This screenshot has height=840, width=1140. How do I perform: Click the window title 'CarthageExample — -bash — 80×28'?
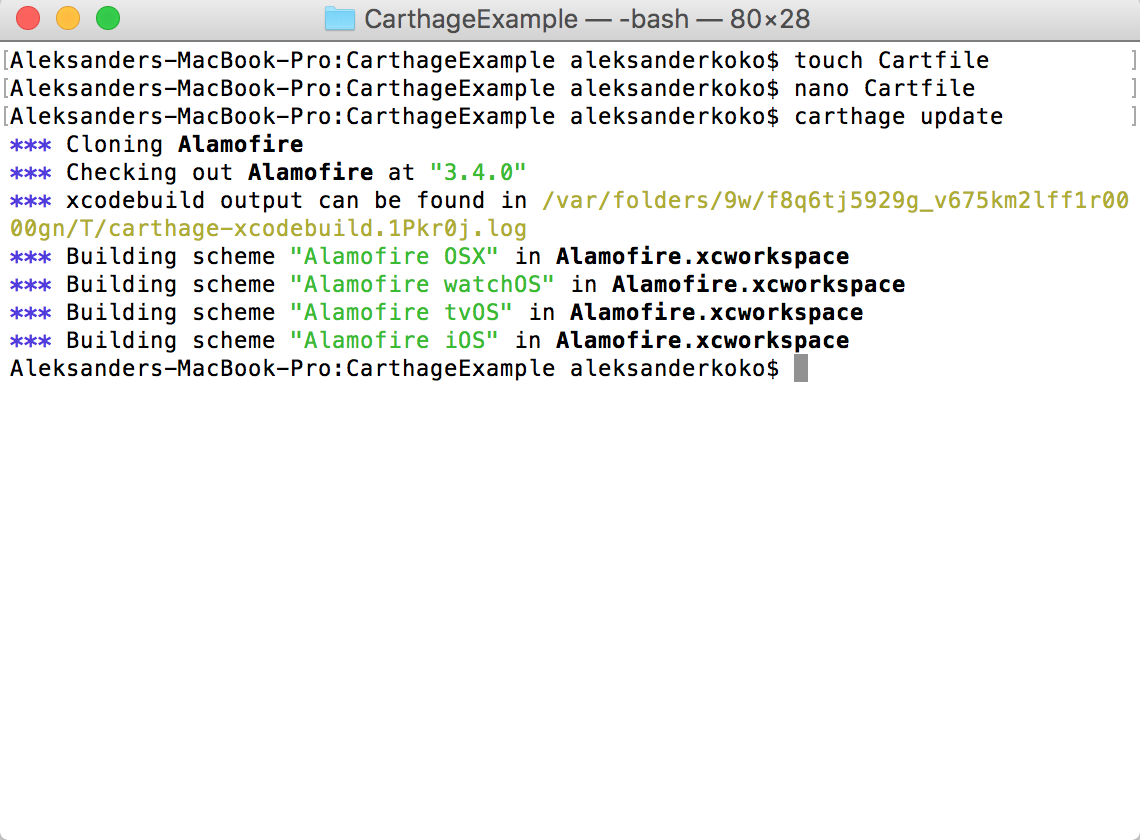587,19
